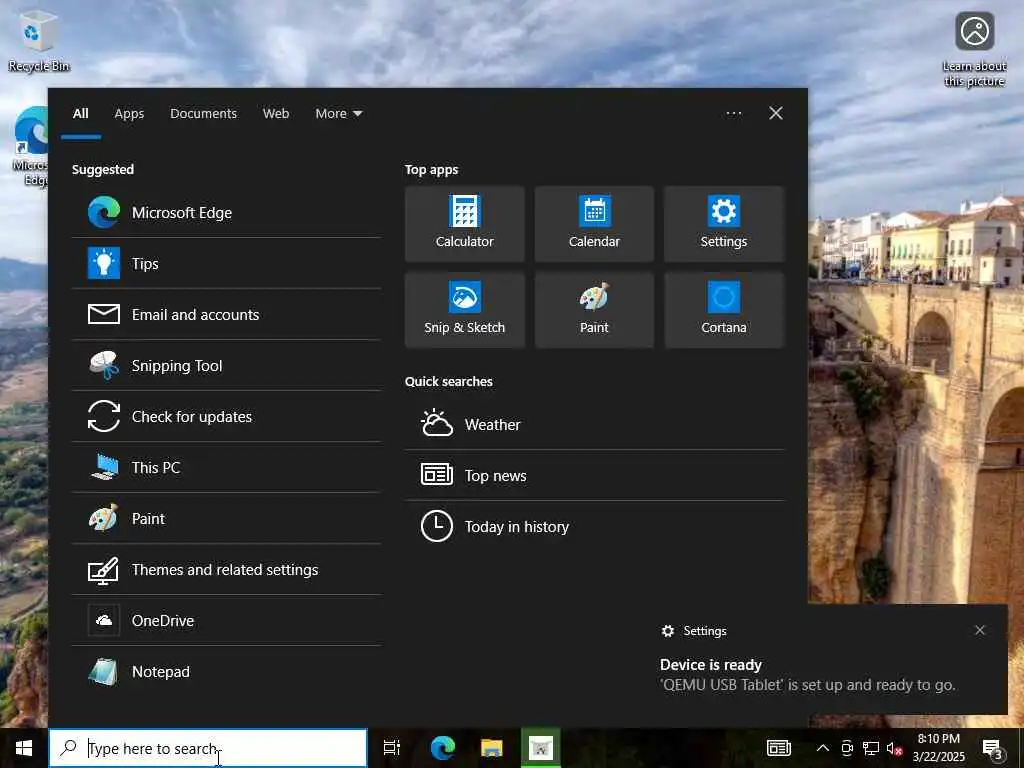Open OneDrive from suggestions
1024x768 pixels.
[226, 620]
